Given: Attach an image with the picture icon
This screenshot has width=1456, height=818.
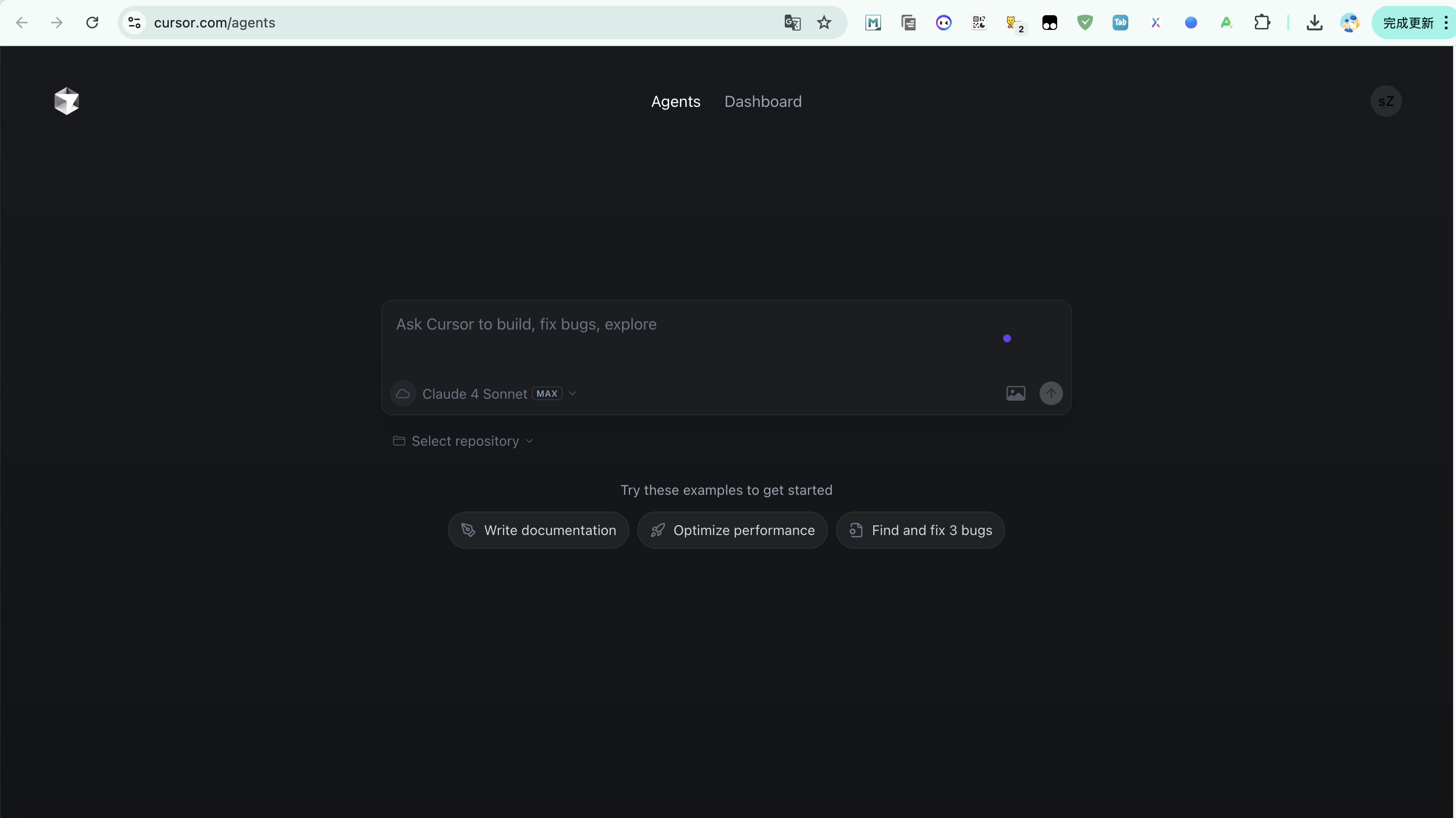Looking at the screenshot, I should 1015,394.
